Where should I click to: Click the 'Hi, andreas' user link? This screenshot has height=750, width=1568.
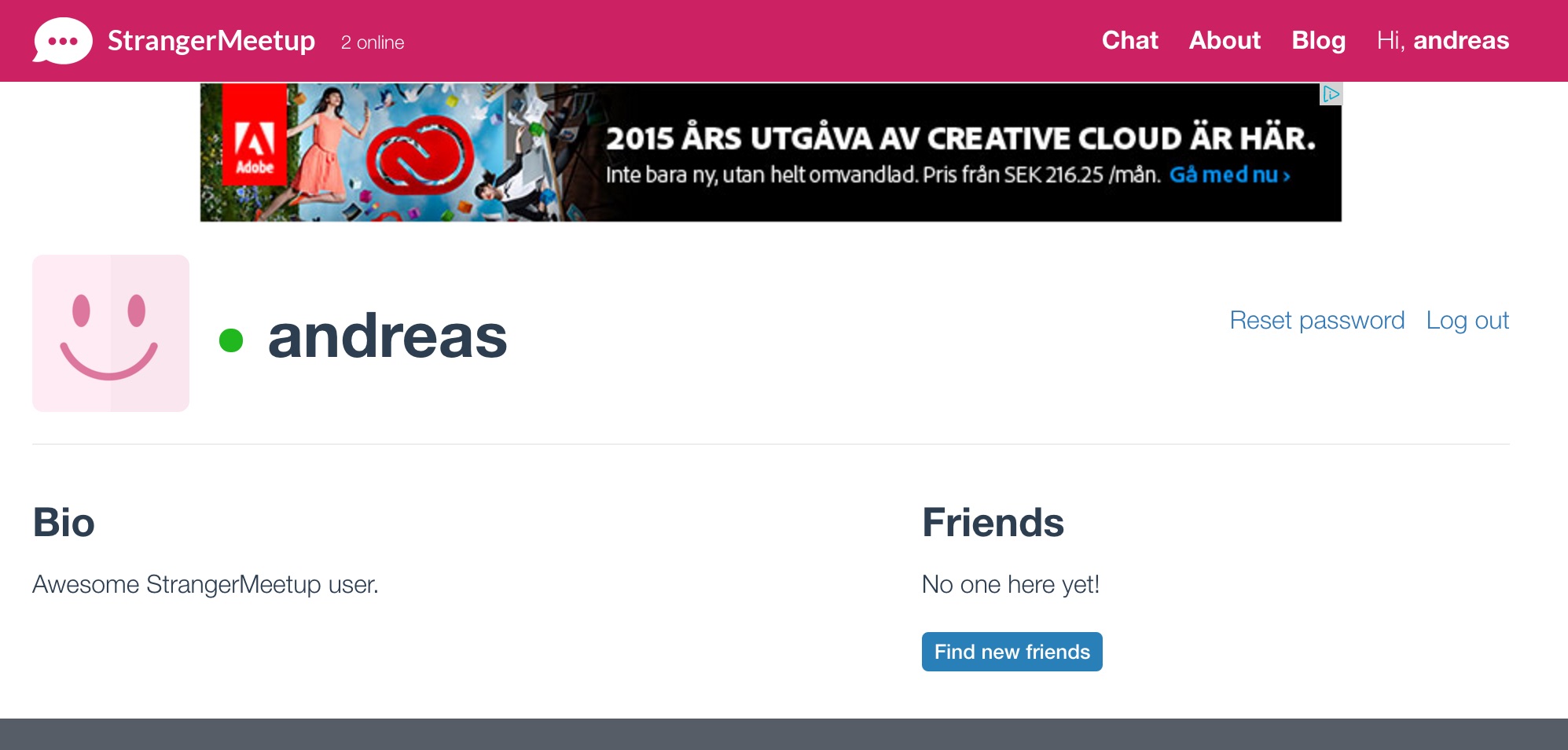(x=1442, y=40)
